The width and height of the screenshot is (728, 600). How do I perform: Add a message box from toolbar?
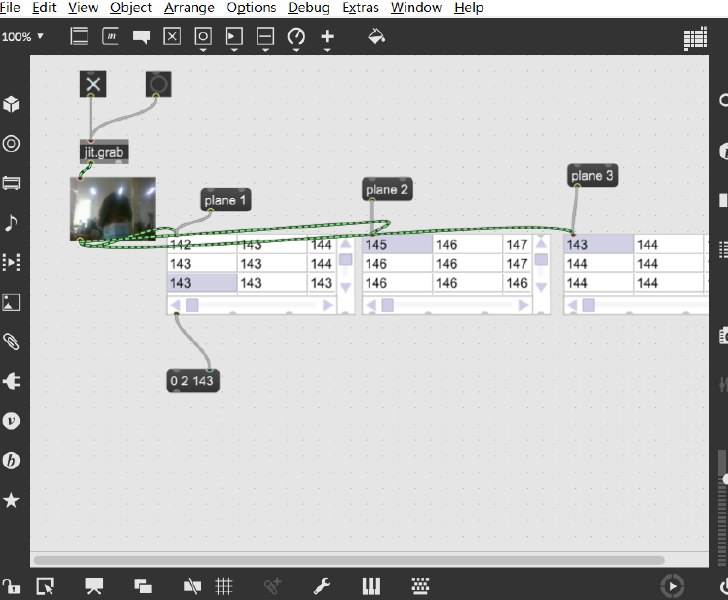[x=110, y=36]
